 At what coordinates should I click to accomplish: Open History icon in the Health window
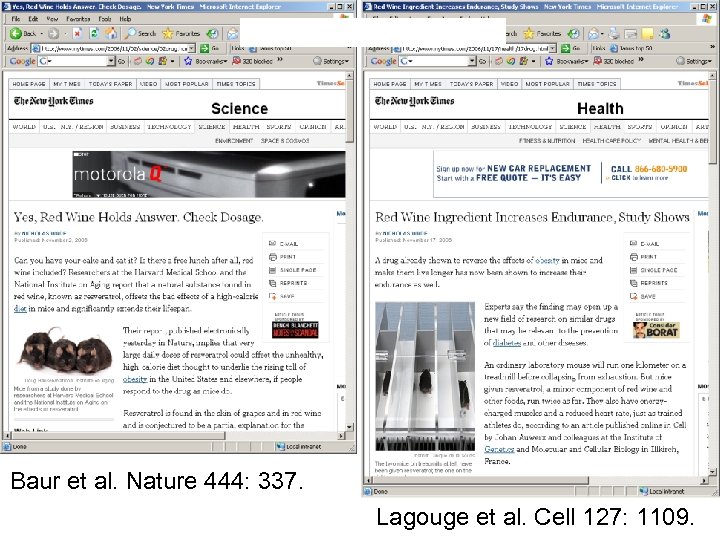coord(573,34)
